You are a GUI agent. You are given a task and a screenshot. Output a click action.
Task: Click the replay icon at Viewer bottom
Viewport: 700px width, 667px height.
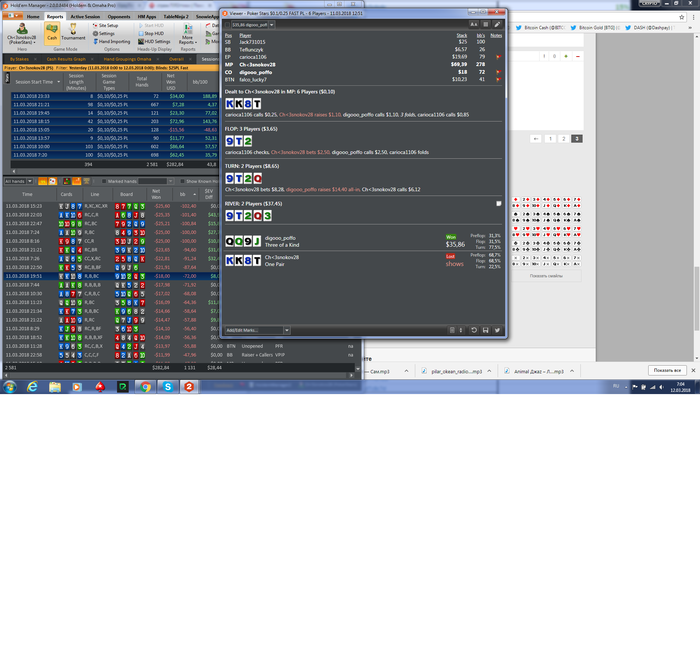[x=474, y=330]
